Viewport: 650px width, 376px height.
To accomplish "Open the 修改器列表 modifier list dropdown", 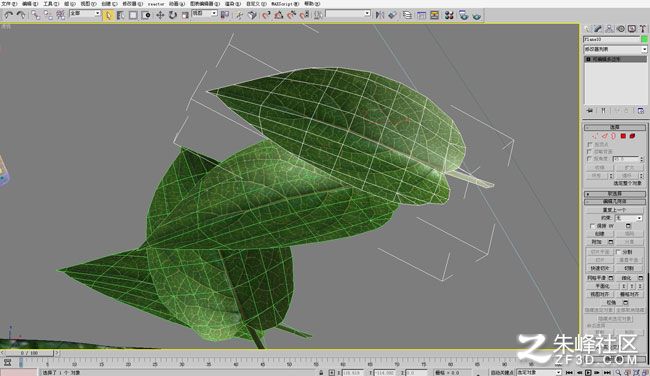I will [x=615, y=49].
